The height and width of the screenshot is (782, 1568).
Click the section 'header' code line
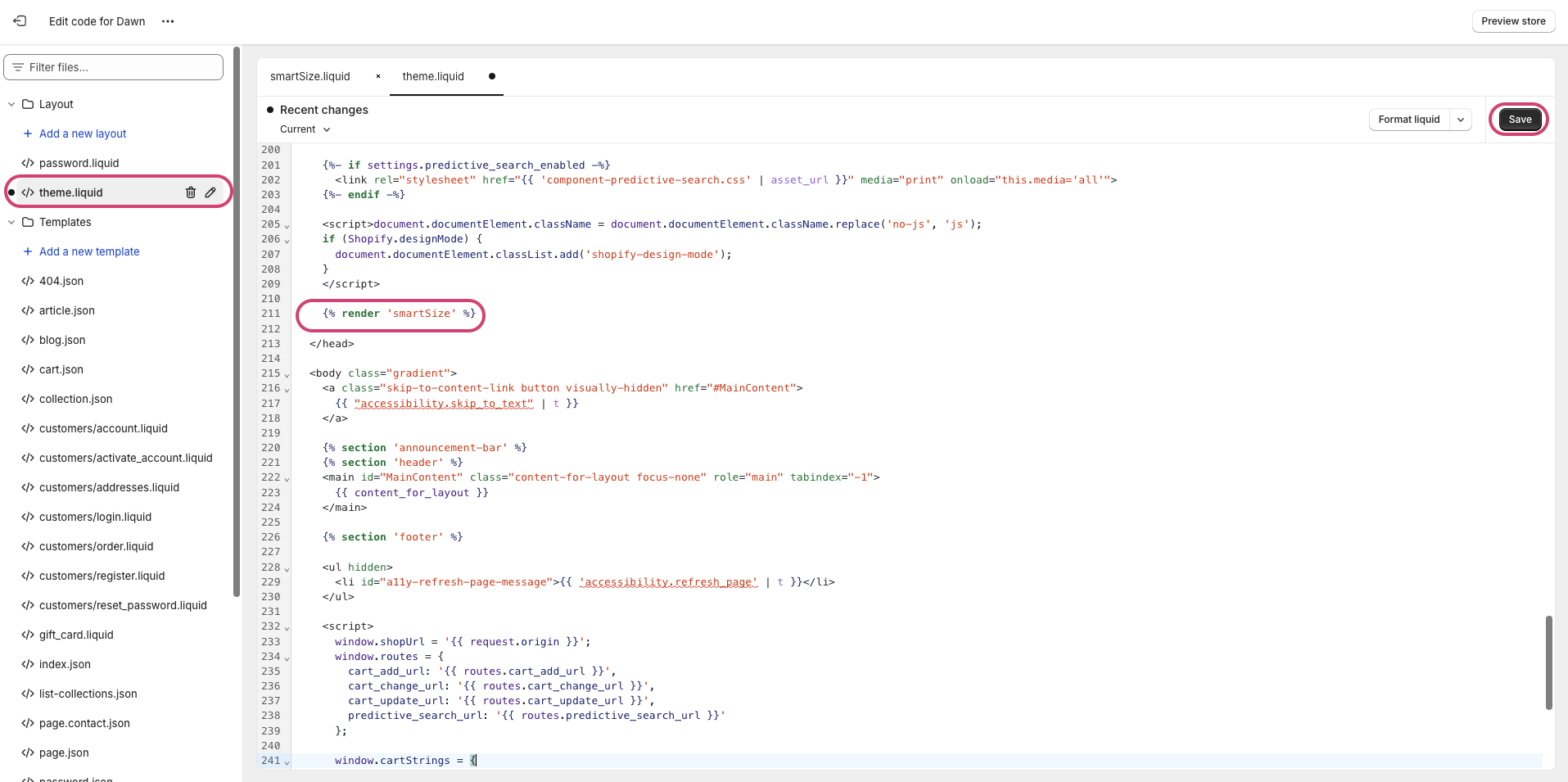tap(392, 463)
